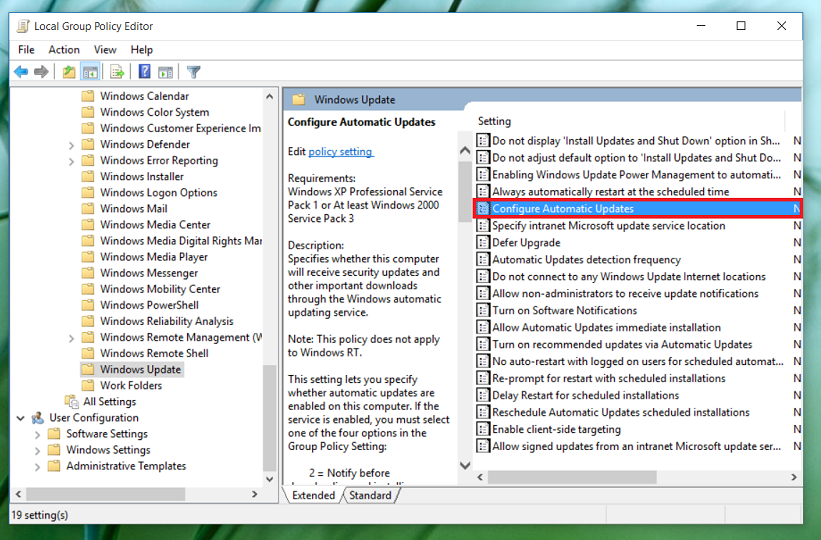Click the Windows Mail folder icon
Image resolution: width=821 pixels, height=540 pixels.
[x=88, y=208]
